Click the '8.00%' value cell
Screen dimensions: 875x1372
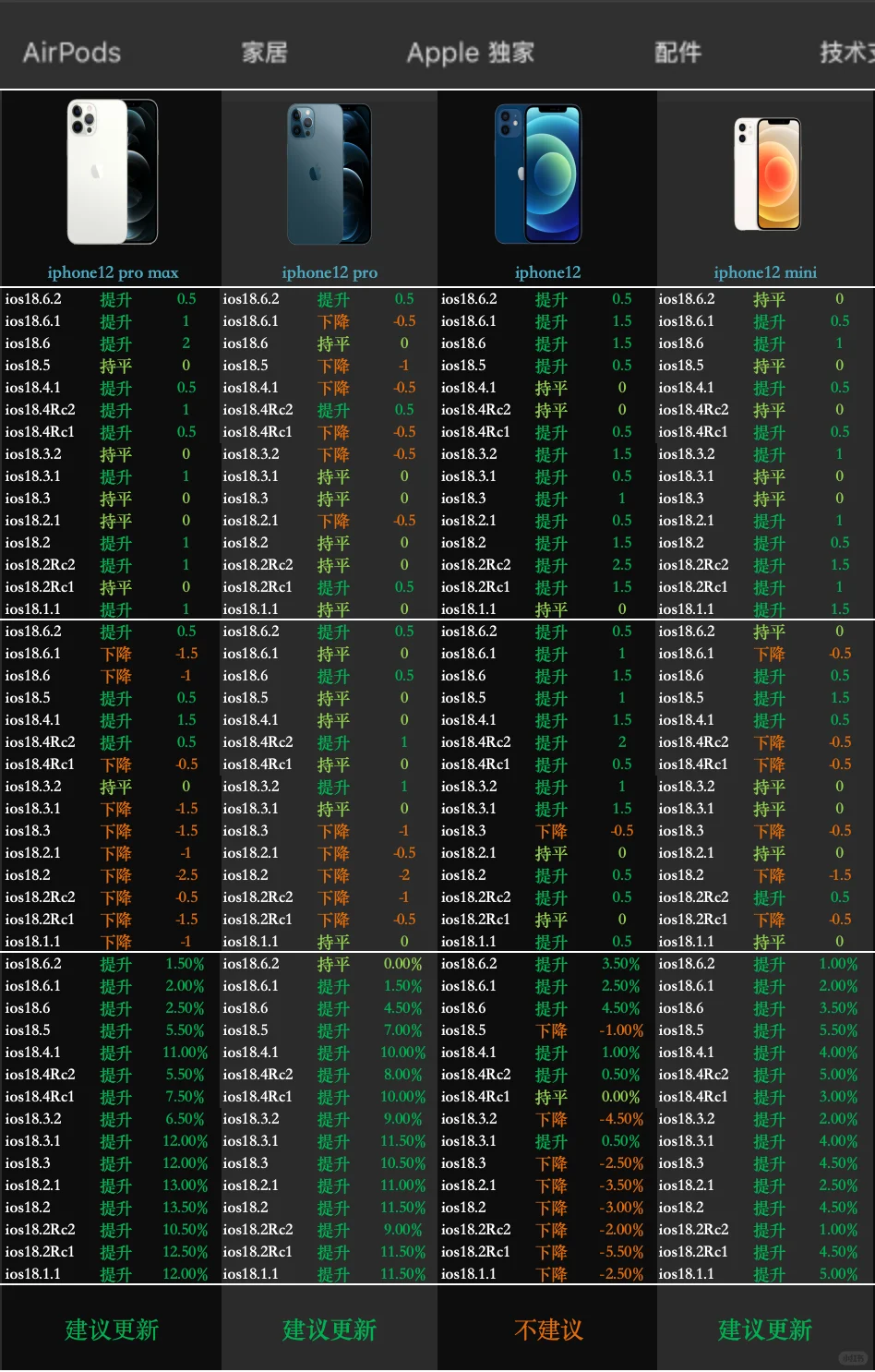[x=403, y=1075]
